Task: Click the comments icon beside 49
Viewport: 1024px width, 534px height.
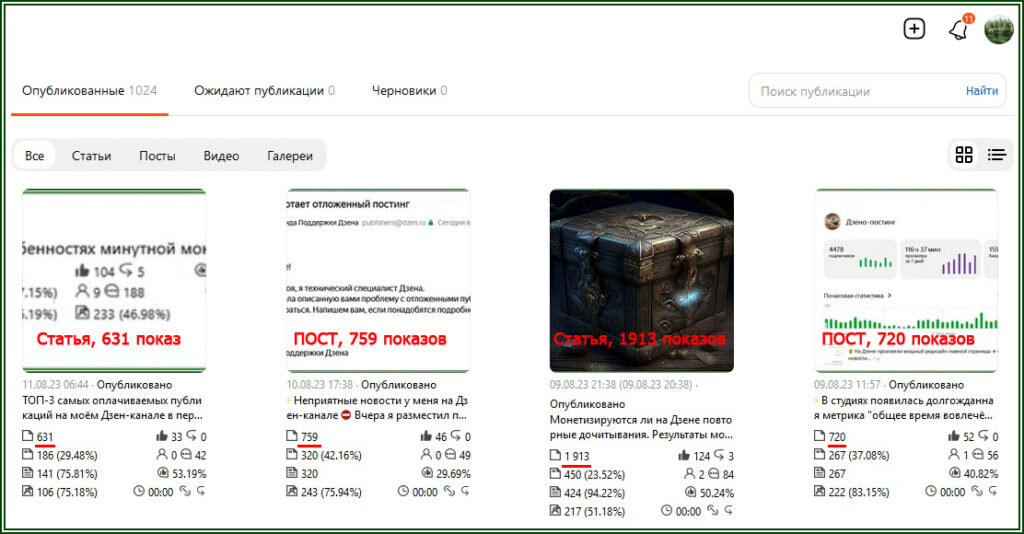Action: 451,454
